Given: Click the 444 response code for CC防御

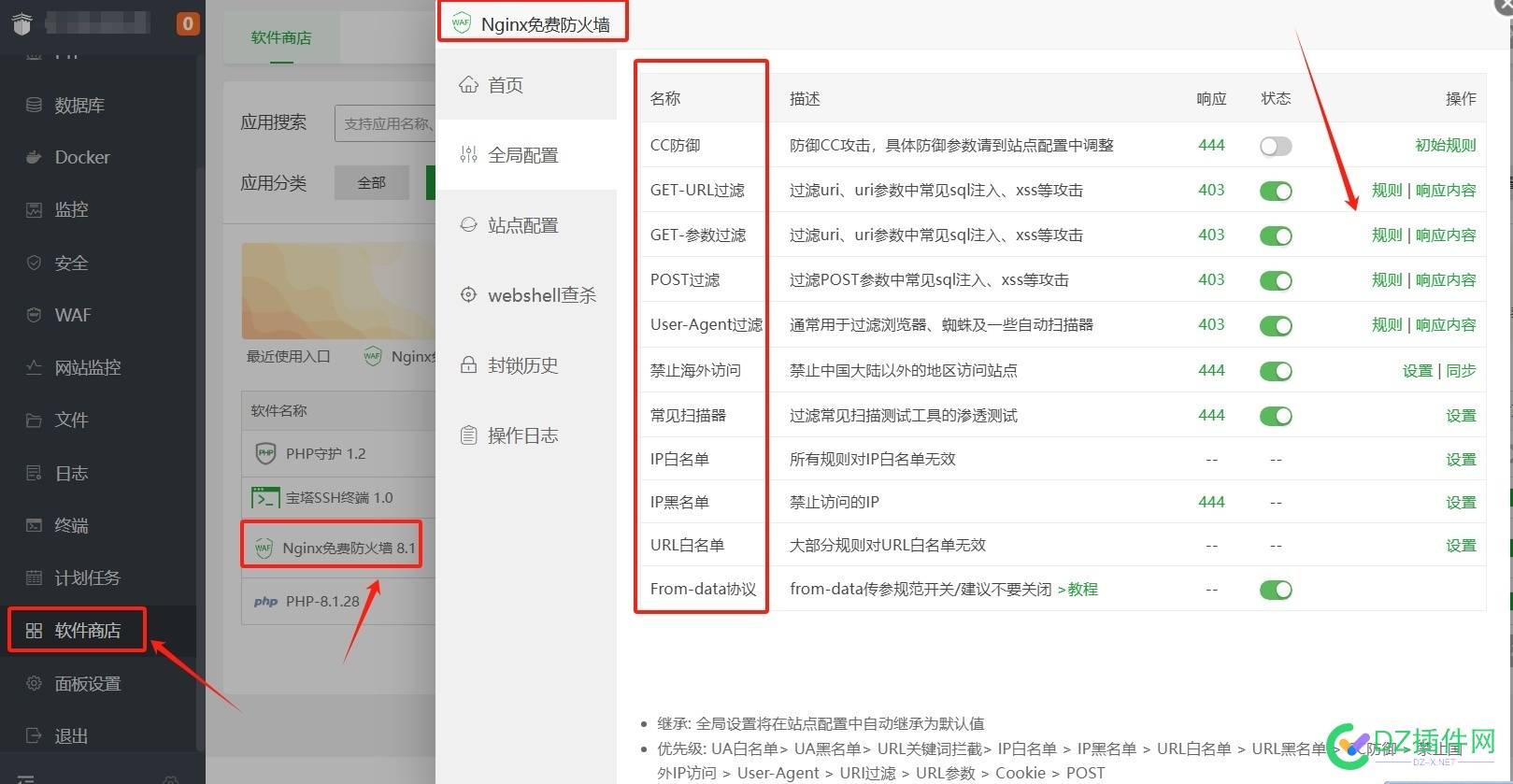Looking at the screenshot, I should [x=1211, y=145].
